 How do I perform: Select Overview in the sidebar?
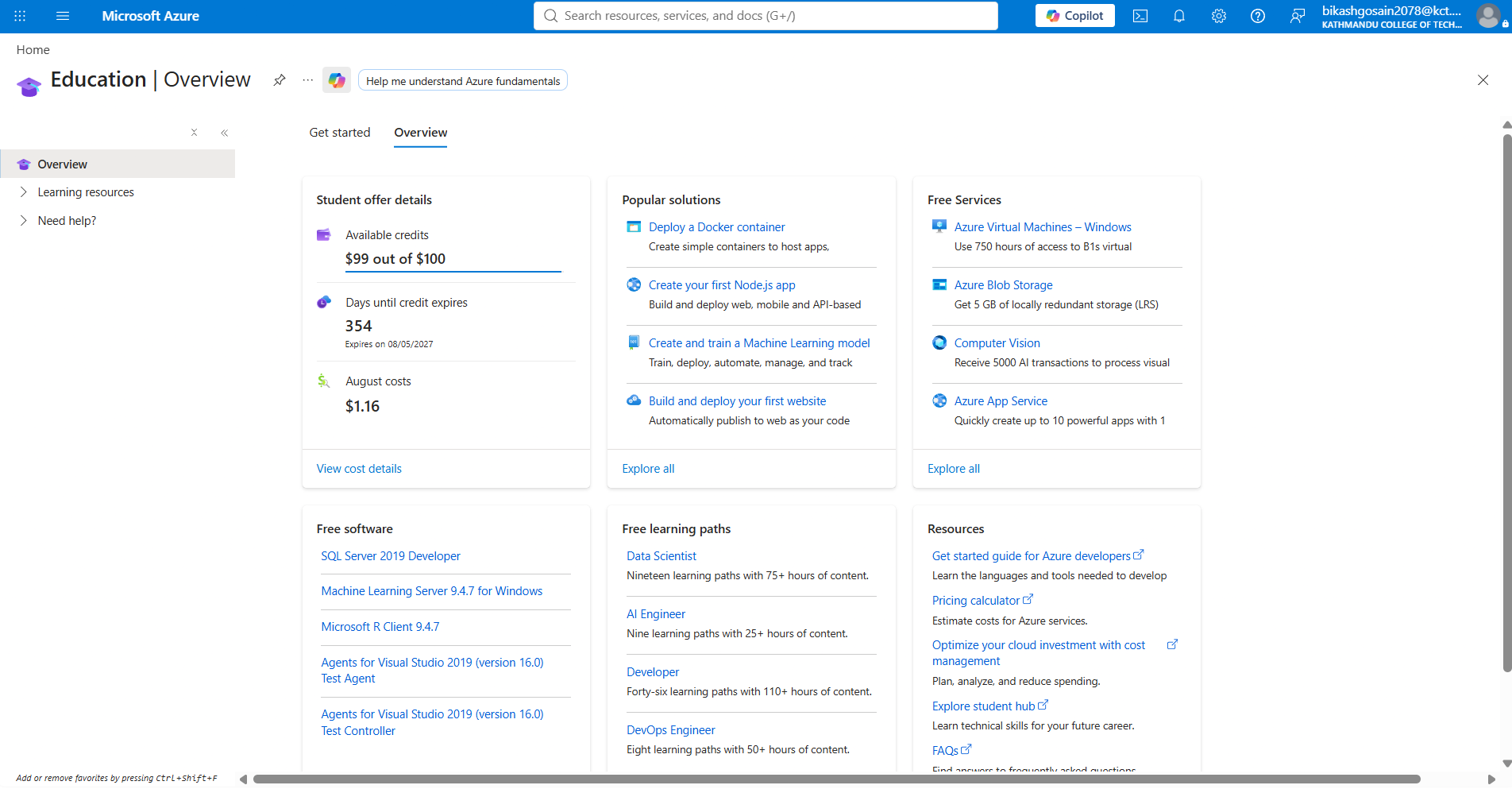118,164
